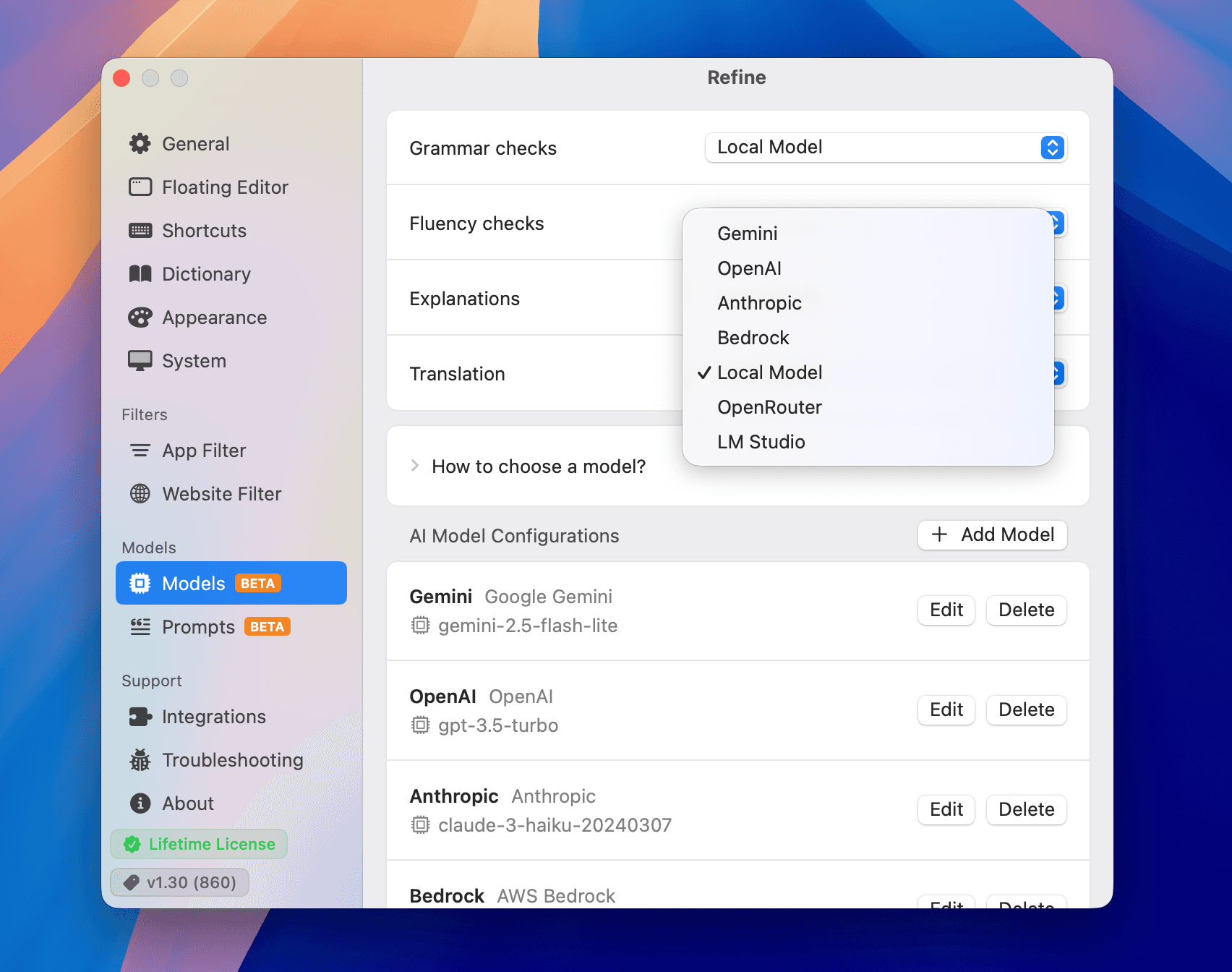1232x972 pixels.
Task: Click the Troubleshooting bug icon
Action: [140, 760]
